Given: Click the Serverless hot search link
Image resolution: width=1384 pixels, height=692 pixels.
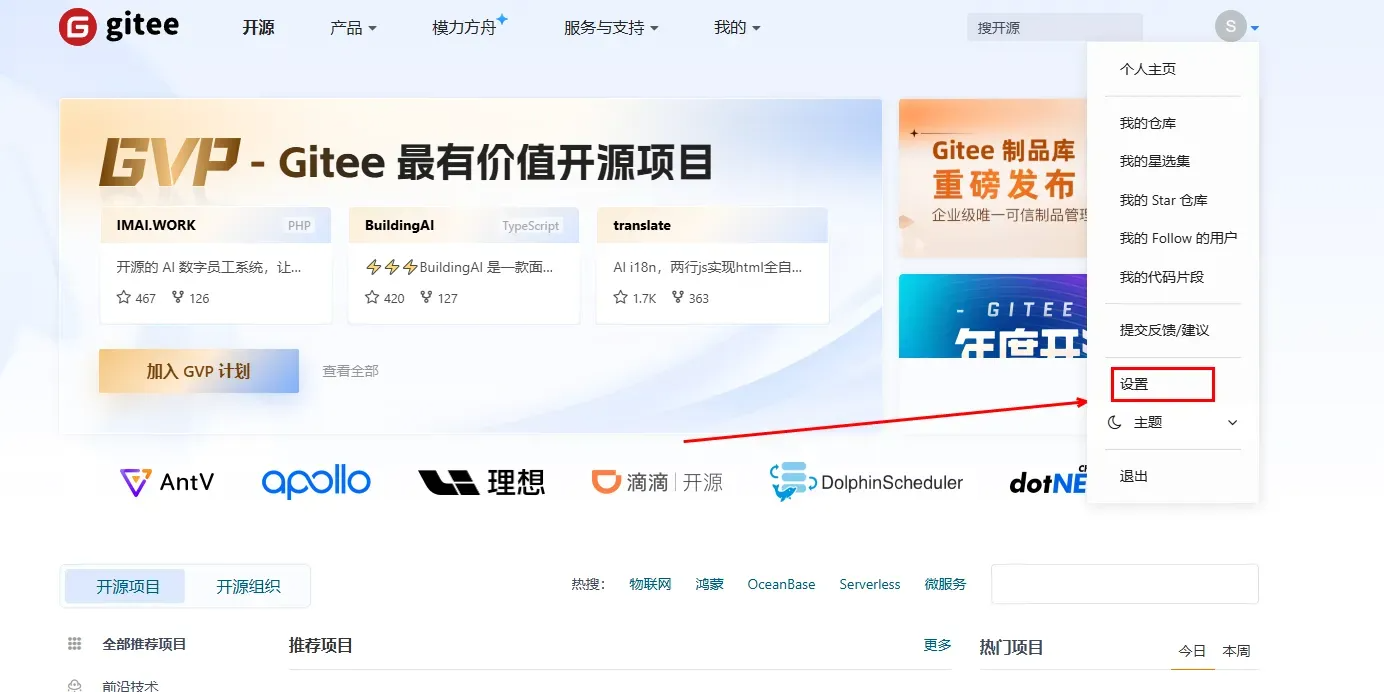Looking at the screenshot, I should (870, 584).
